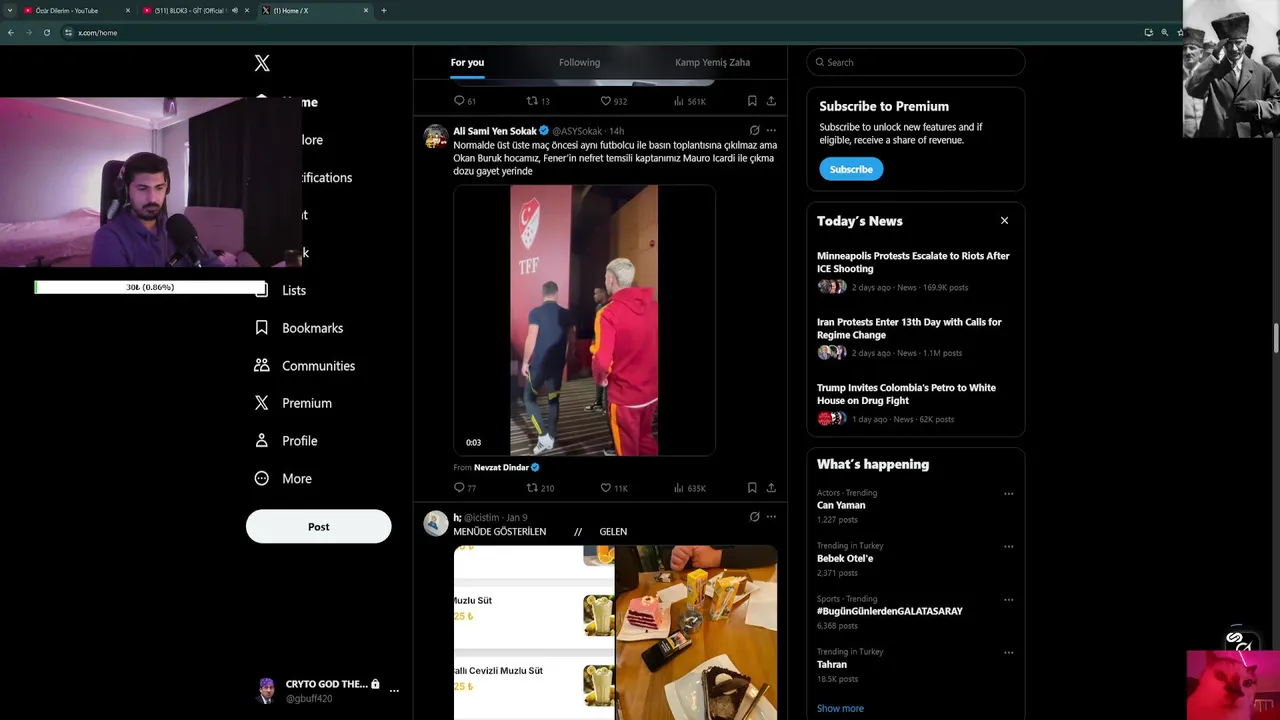This screenshot has height=720, width=1280.
Task: Reply to Ali Sami Yen Sokak post (77)
Action: click(464, 488)
